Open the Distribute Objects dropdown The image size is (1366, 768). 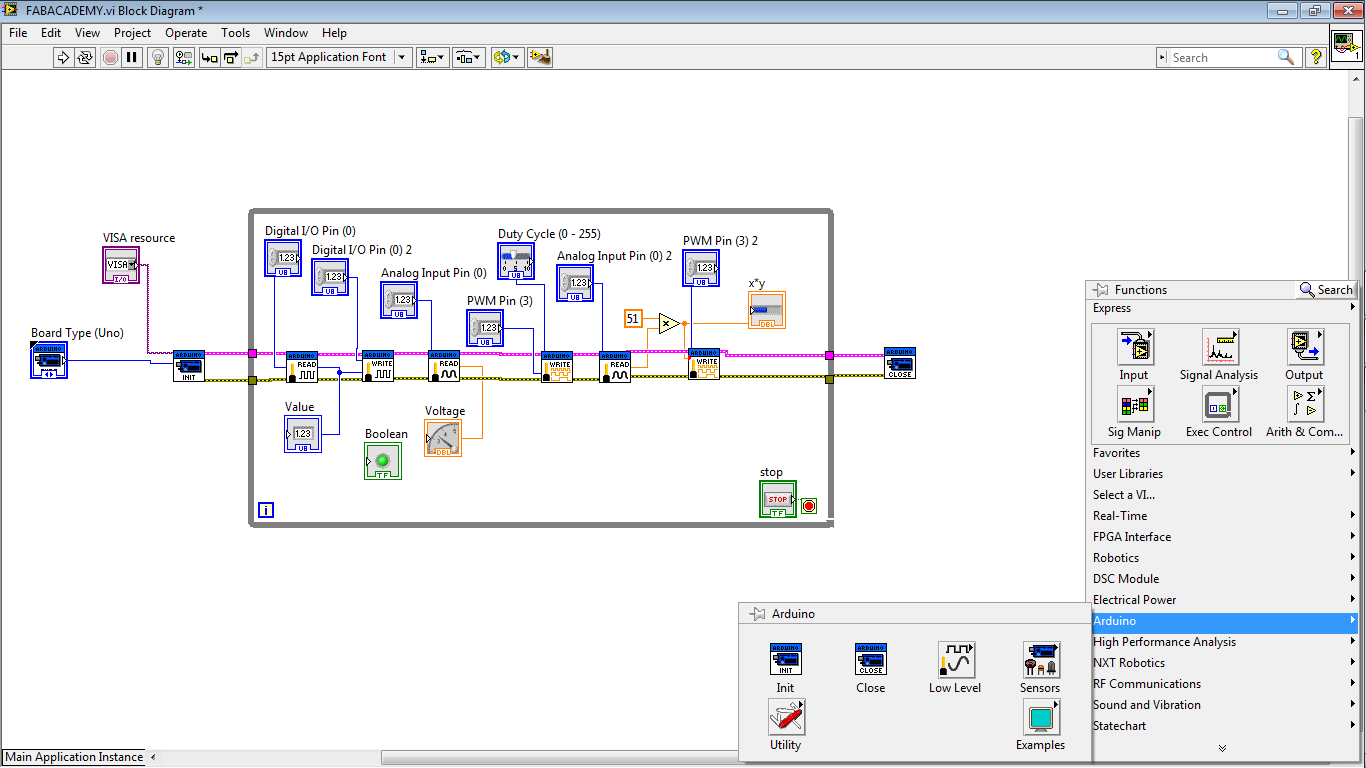tap(469, 58)
